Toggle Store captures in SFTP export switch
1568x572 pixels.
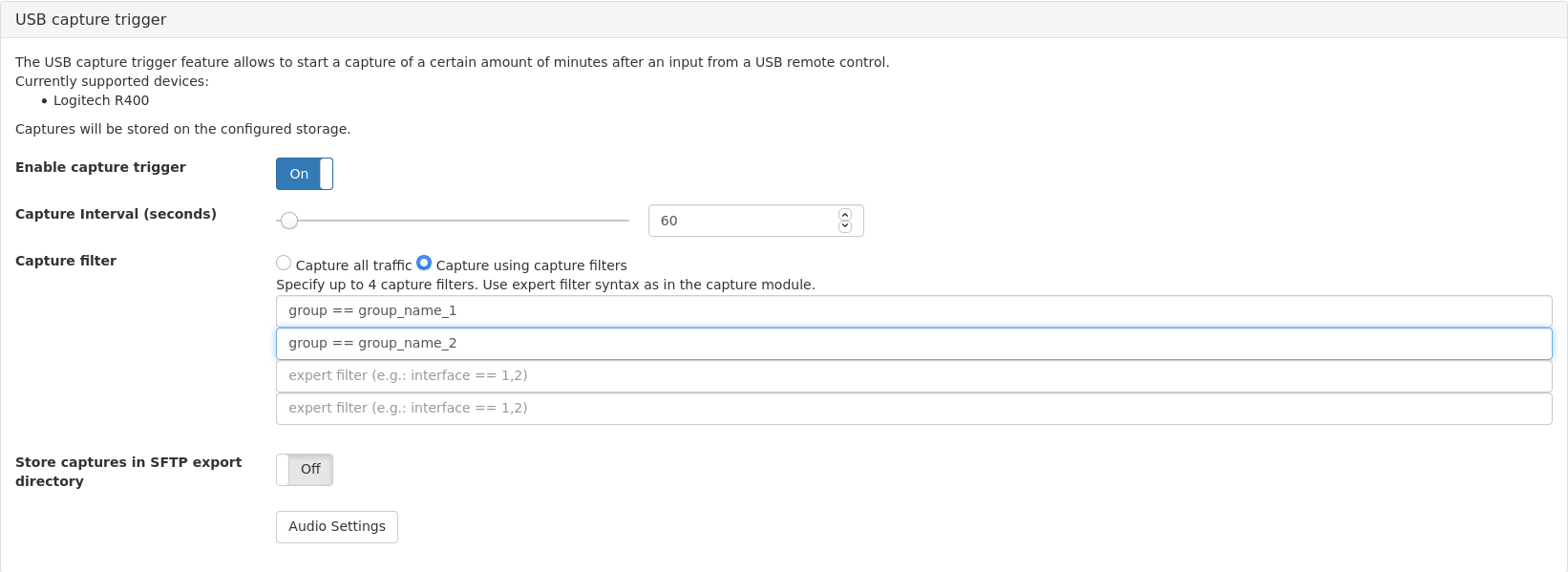[x=305, y=470]
